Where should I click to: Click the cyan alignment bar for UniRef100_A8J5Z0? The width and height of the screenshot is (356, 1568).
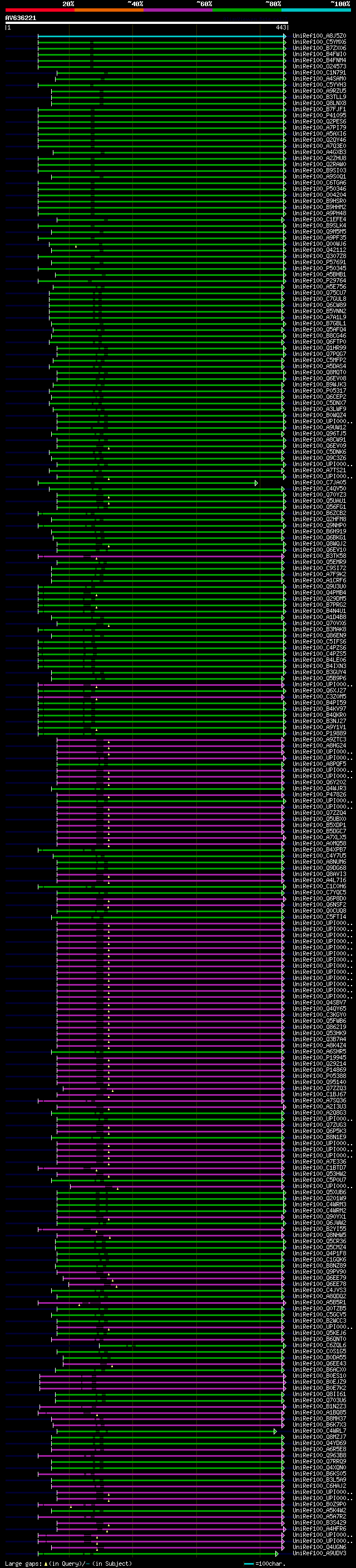[x=161, y=36]
